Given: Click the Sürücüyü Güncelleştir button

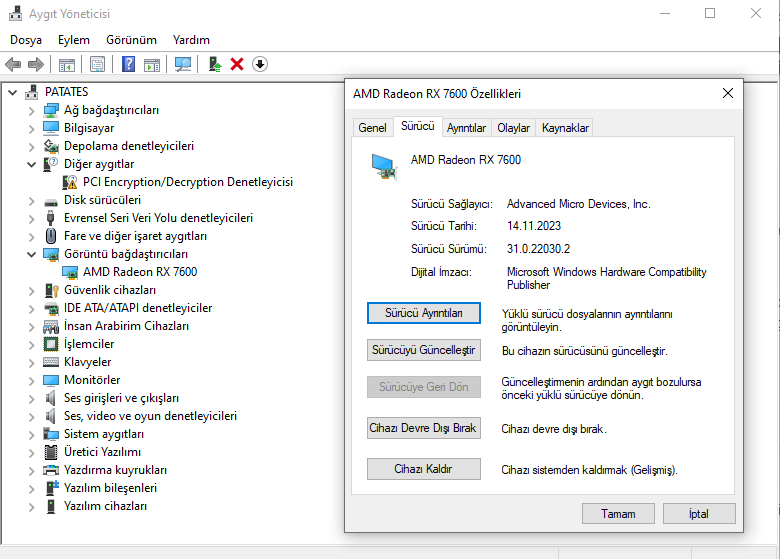Looking at the screenshot, I should click(x=424, y=350).
